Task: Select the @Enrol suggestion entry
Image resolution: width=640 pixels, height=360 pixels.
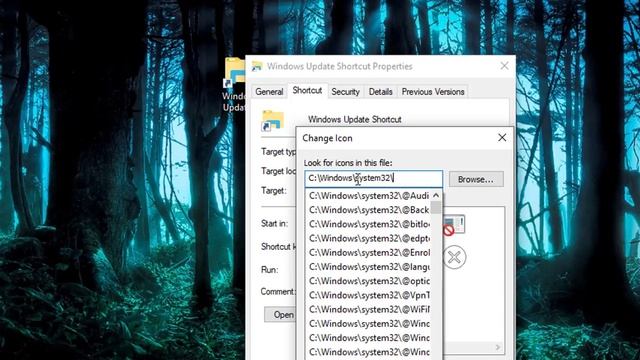Action: pos(369,253)
